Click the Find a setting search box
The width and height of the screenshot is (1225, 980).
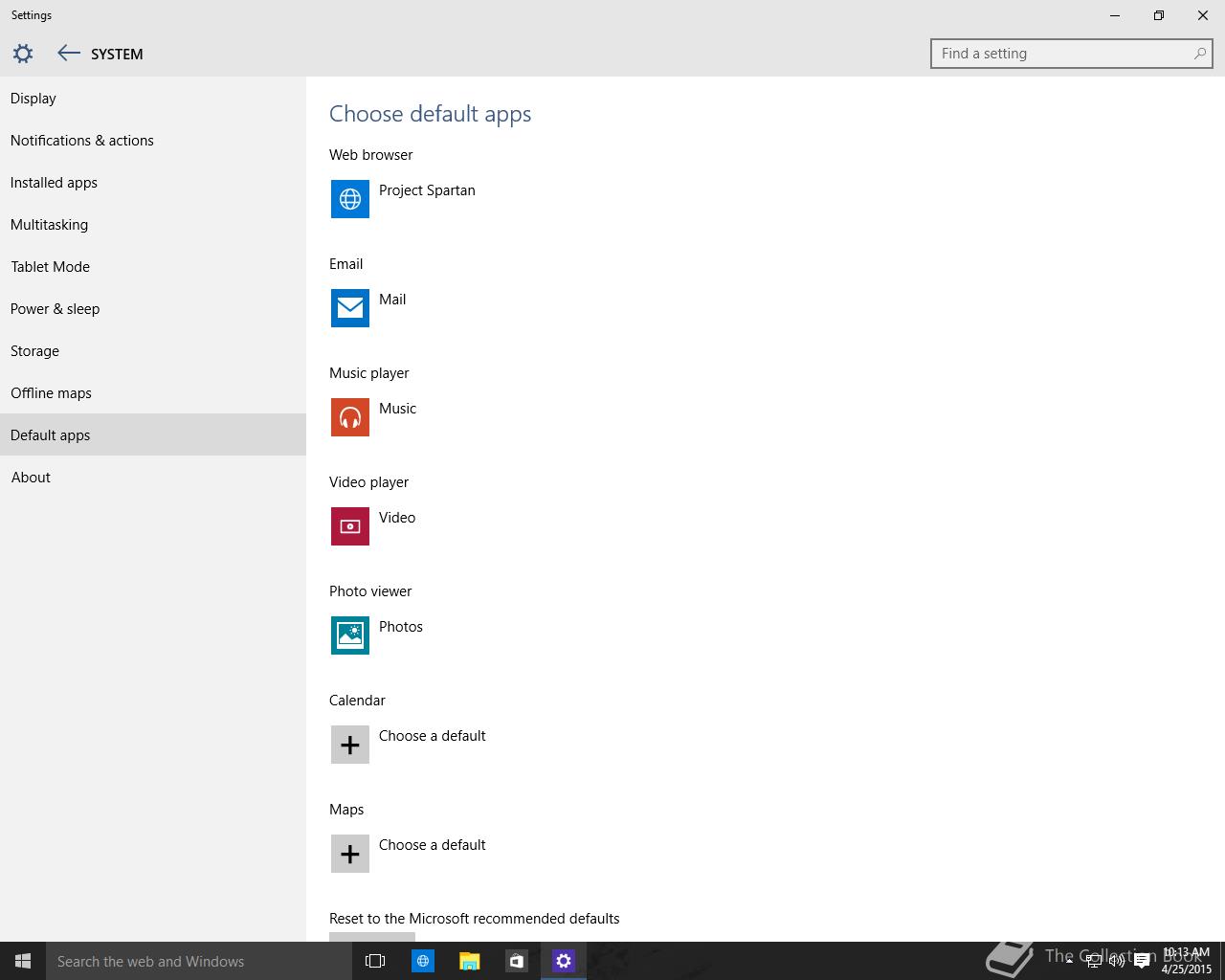(x=1072, y=54)
